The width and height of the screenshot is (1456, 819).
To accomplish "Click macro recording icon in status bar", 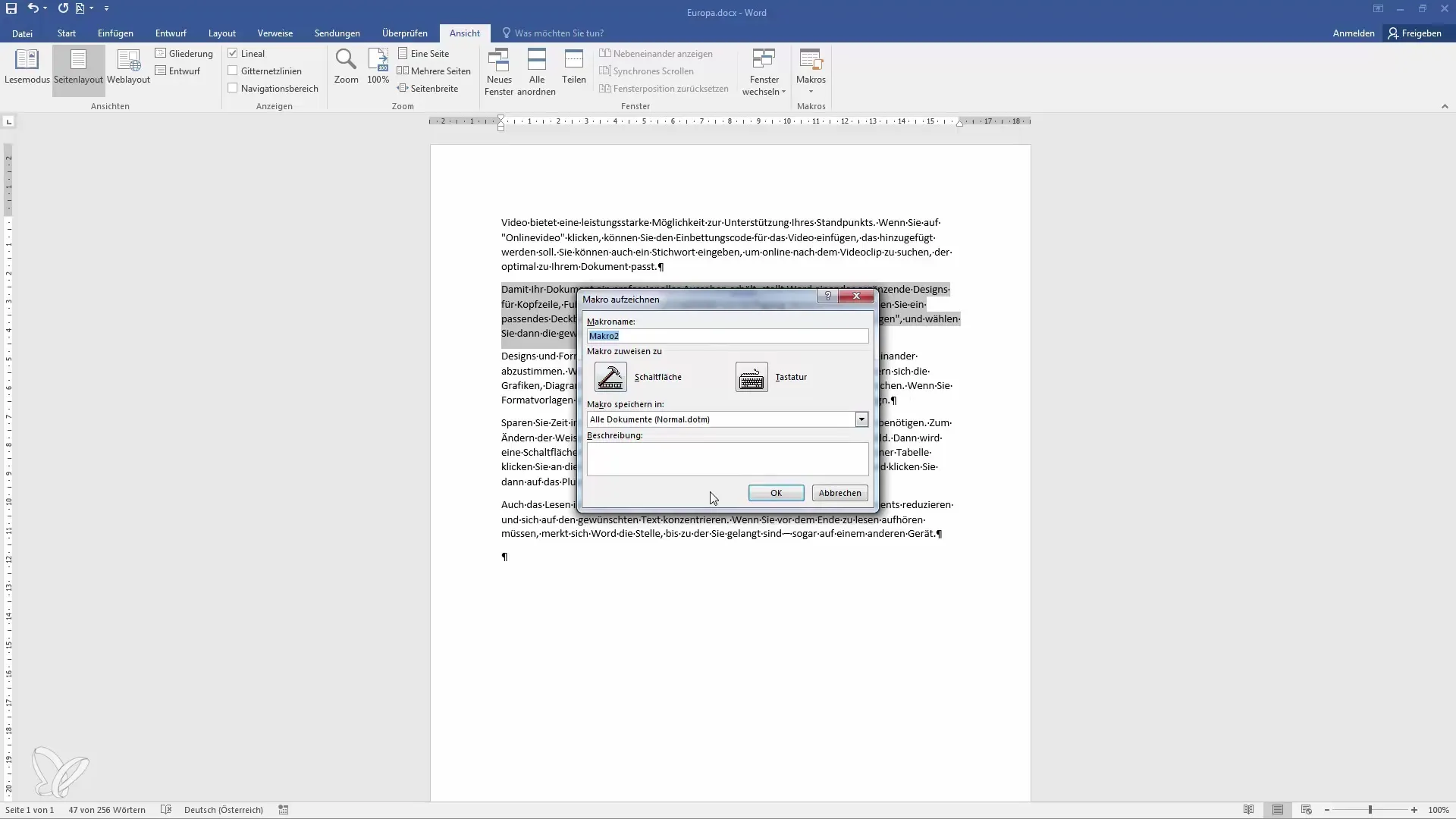I will pyautogui.click(x=284, y=810).
